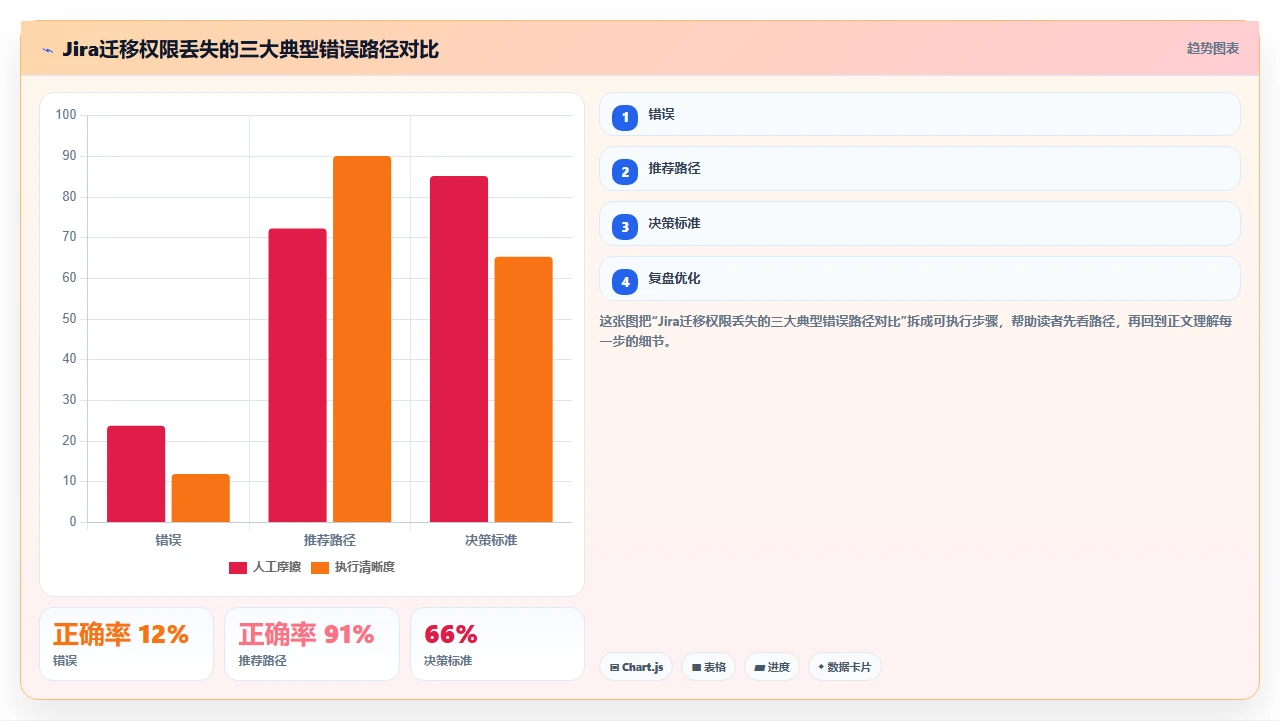Viewport: 1280px width, 721px height.
Task: Click the red bar for 错误
Action: (136, 474)
